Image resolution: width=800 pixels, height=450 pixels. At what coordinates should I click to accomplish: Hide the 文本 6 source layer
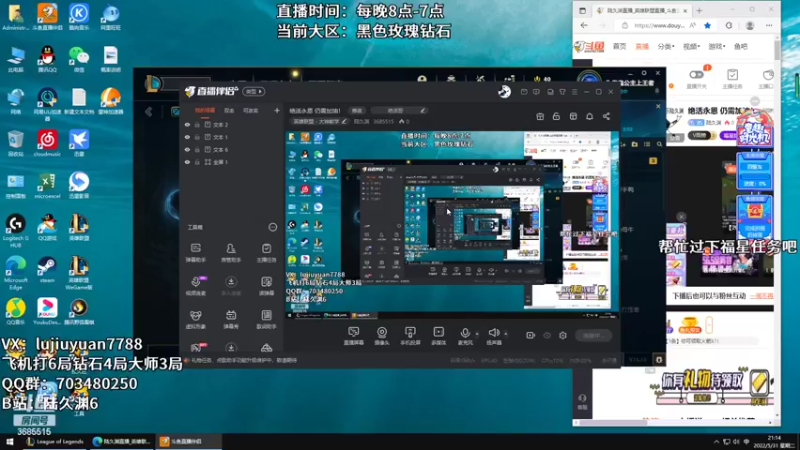pos(187,149)
